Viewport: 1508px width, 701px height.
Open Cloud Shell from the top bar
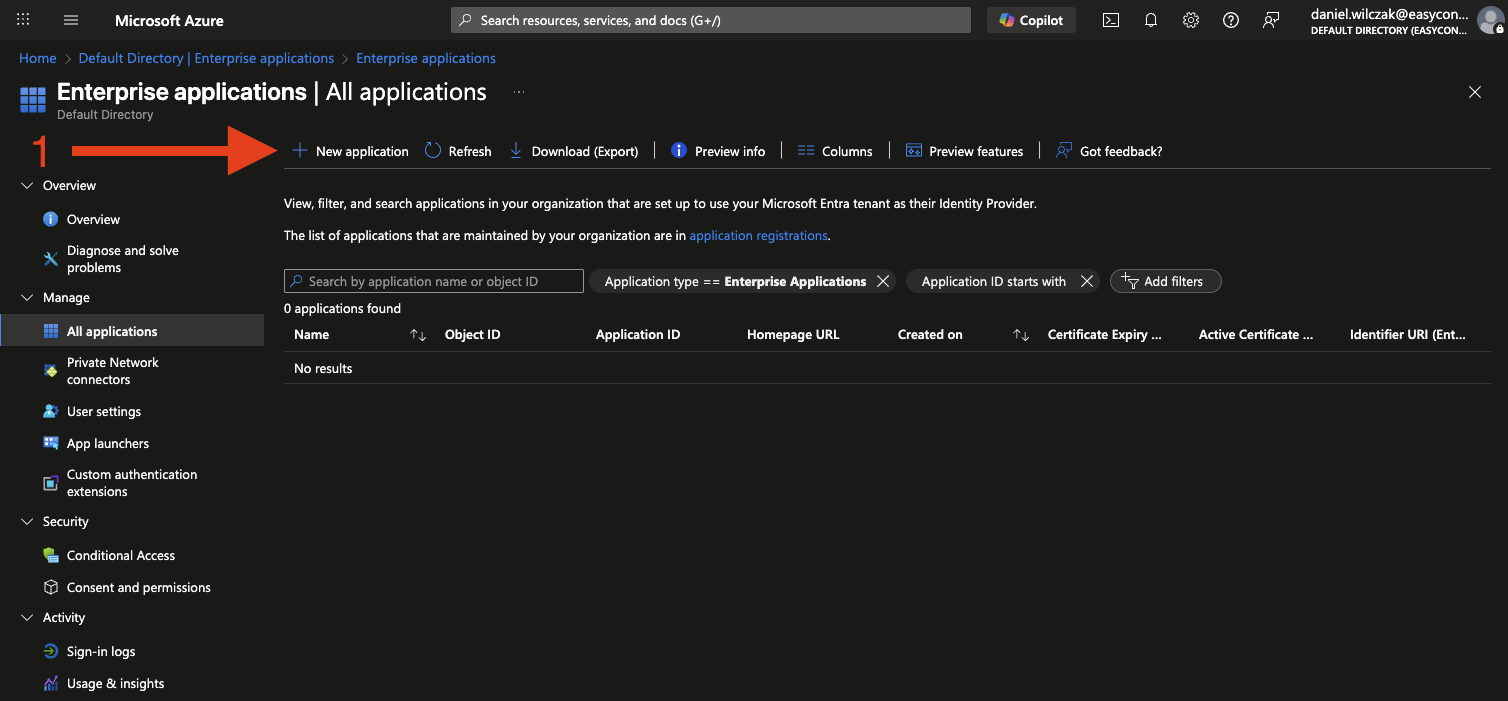pyautogui.click(x=1110, y=20)
